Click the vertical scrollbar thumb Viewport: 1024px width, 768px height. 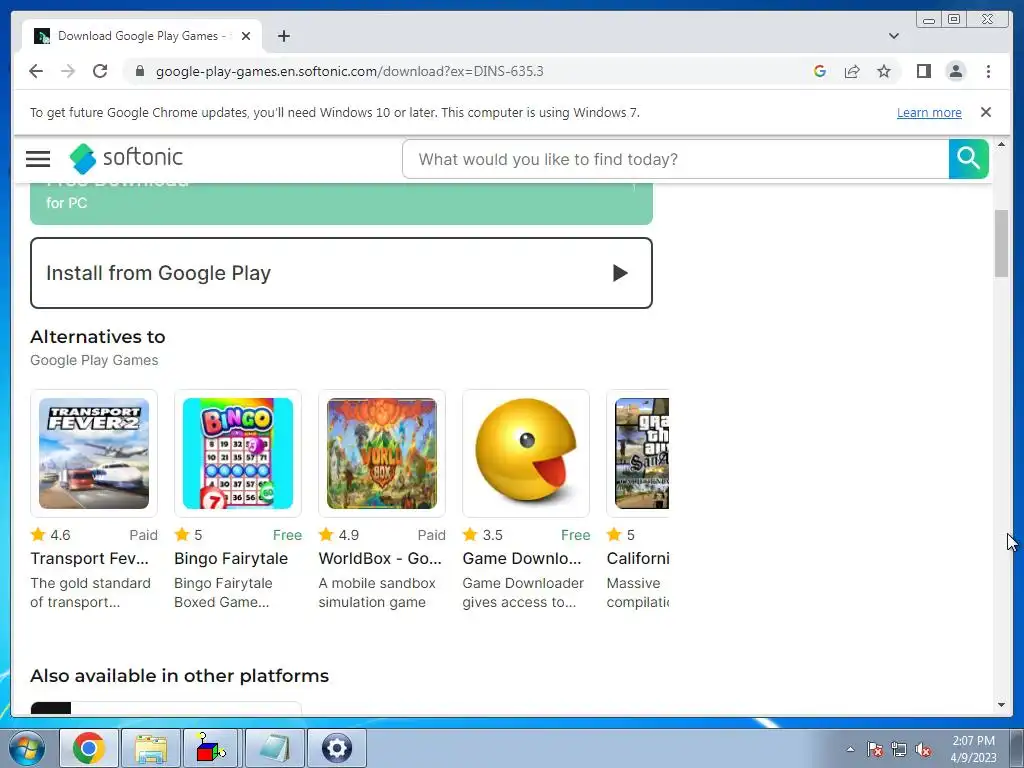(1001, 243)
